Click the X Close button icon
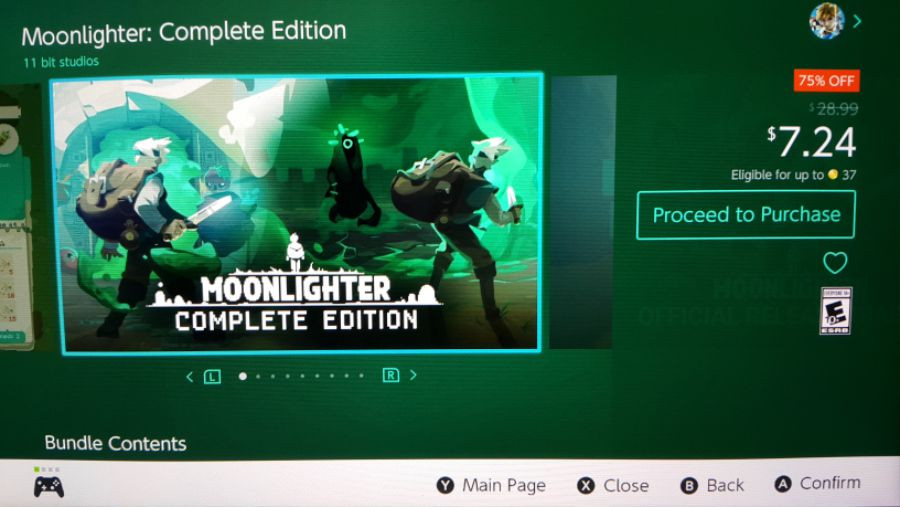Viewport: 900px width, 507px height. pos(585,486)
